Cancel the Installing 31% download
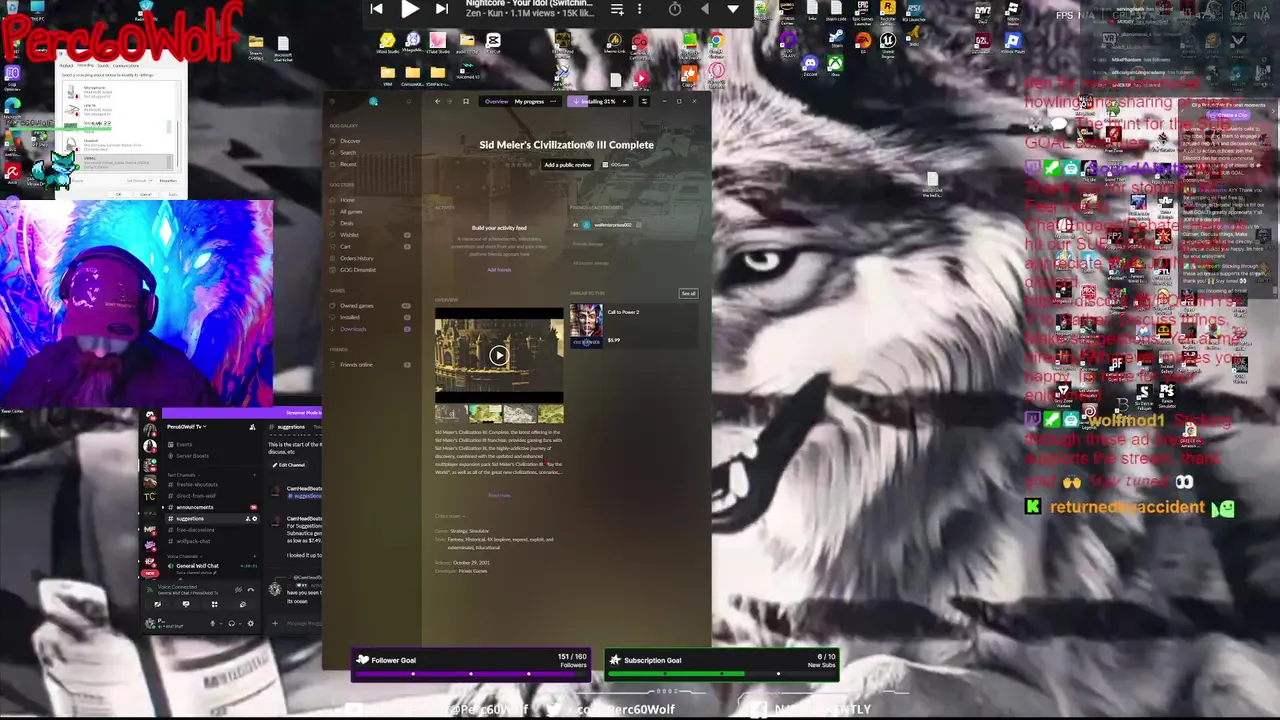Image resolution: width=1280 pixels, height=720 pixels. point(624,101)
